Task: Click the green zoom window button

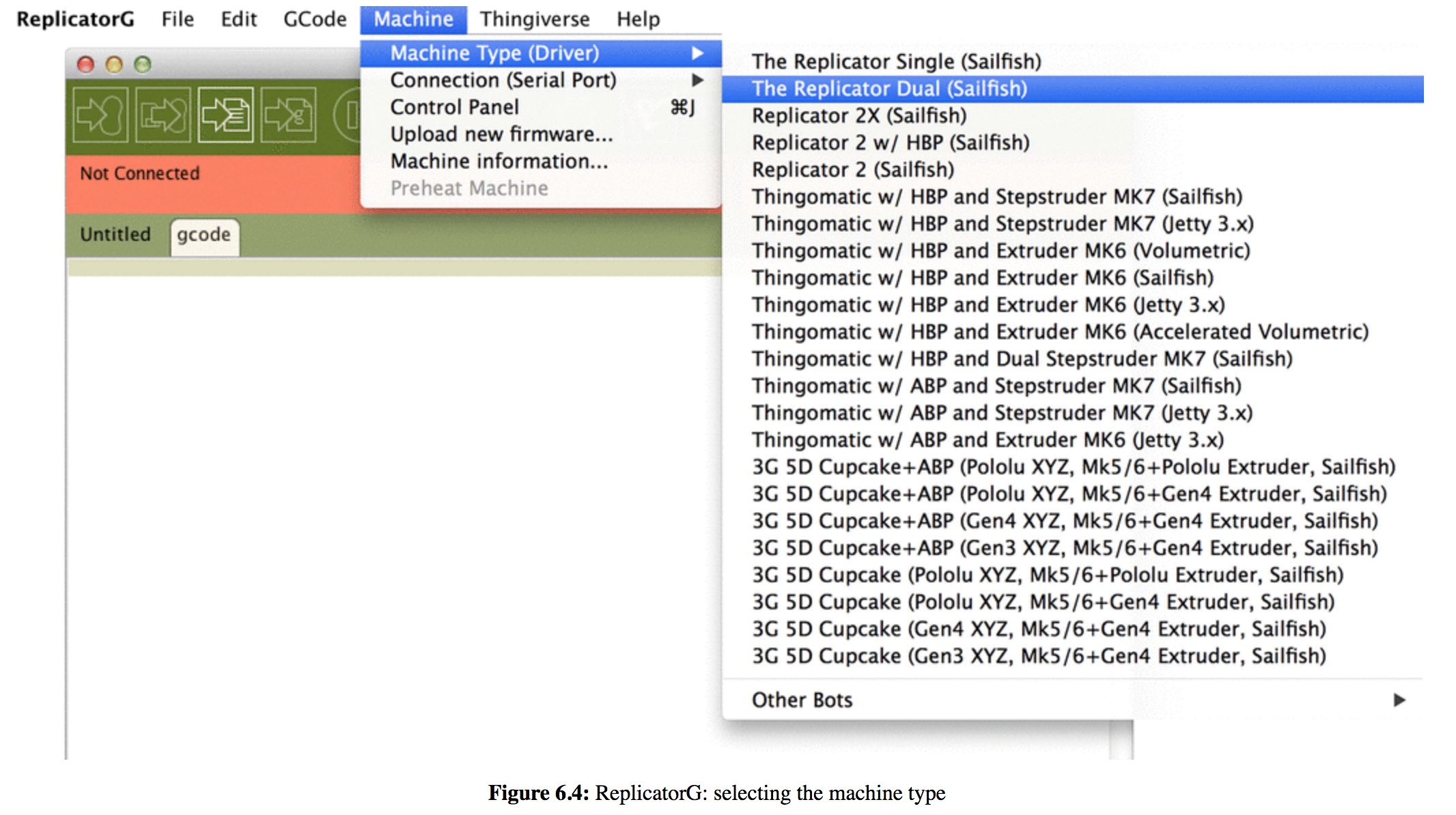Action: click(143, 64)
